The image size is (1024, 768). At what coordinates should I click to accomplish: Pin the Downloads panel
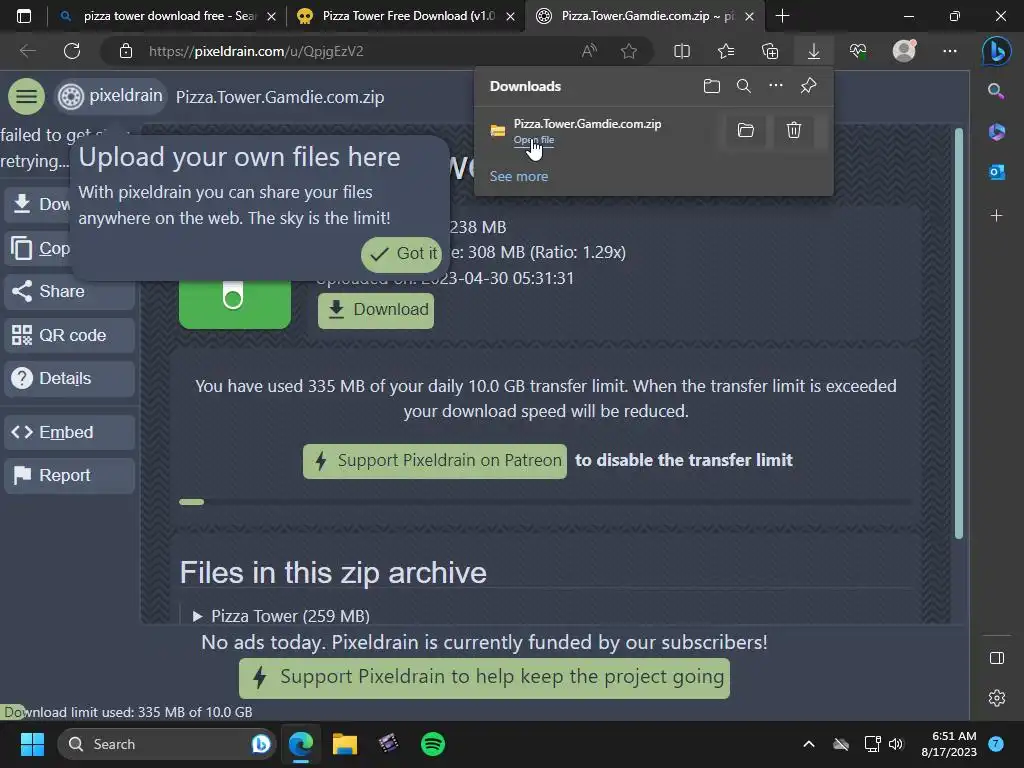pyautogui.click(x=808, y=86)
